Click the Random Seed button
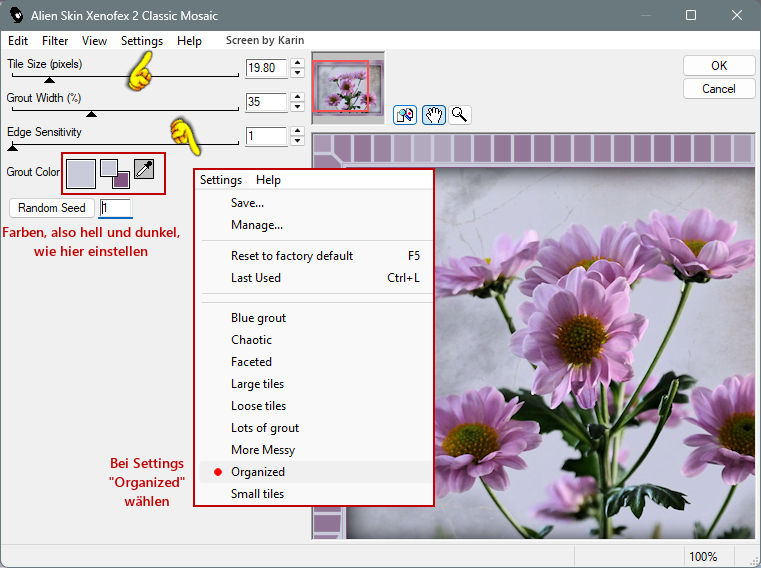Image resolution: width=761 pixels, height=568 pixels. (52, 208)
